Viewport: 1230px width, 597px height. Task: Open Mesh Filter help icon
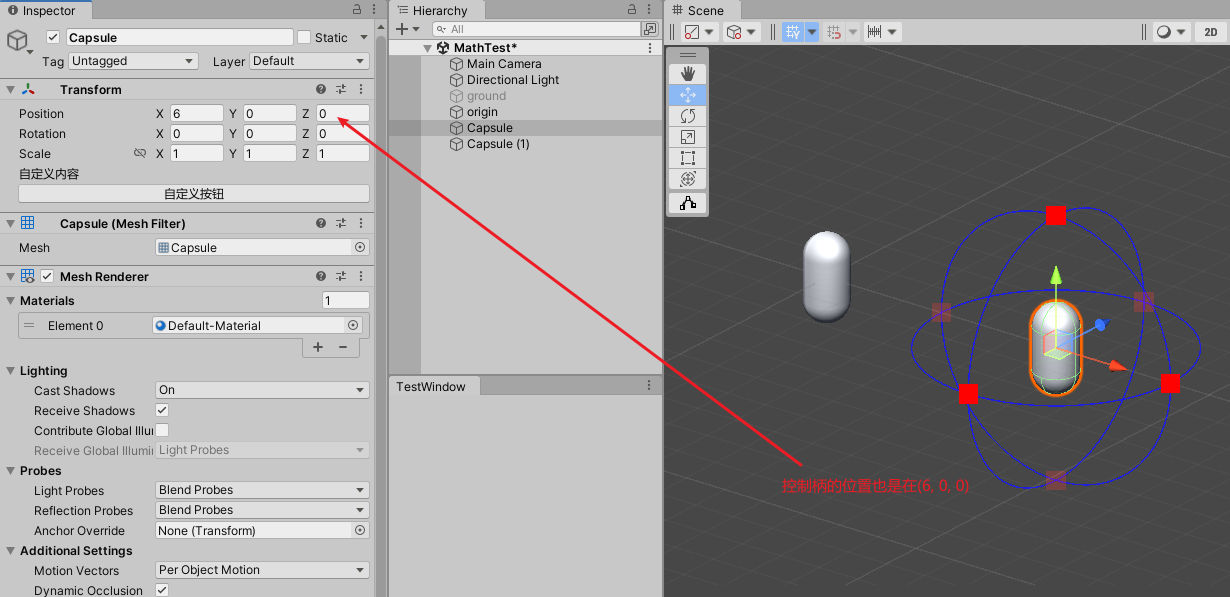click(x=321, y=223)
